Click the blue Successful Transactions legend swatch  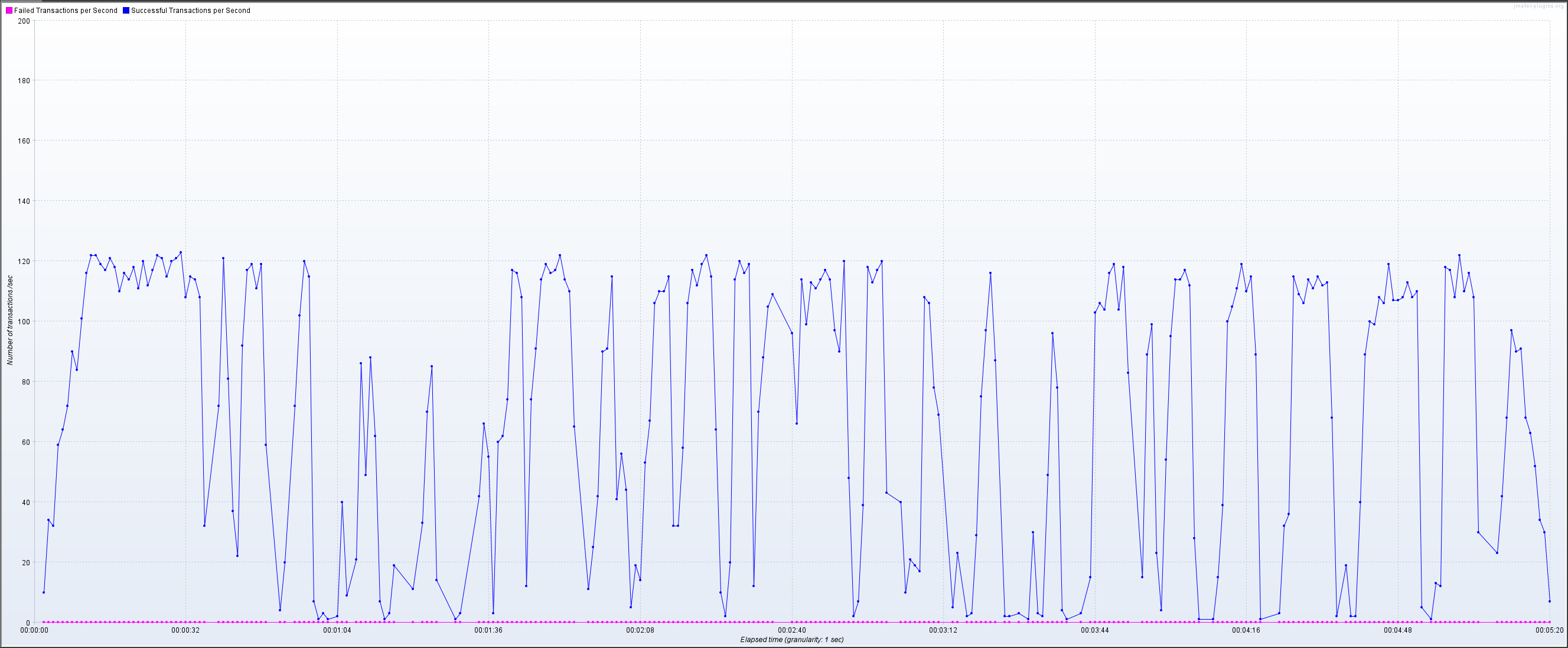(126, 11)
